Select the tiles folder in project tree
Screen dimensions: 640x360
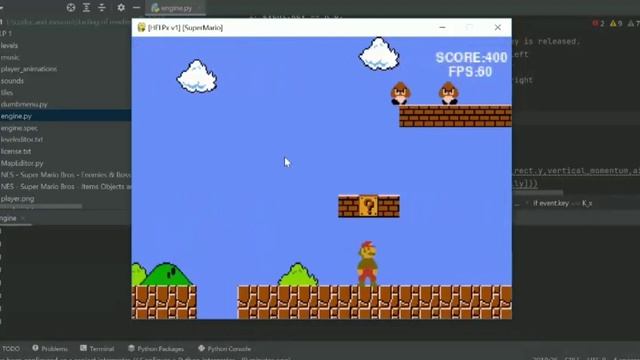point(7,93)
